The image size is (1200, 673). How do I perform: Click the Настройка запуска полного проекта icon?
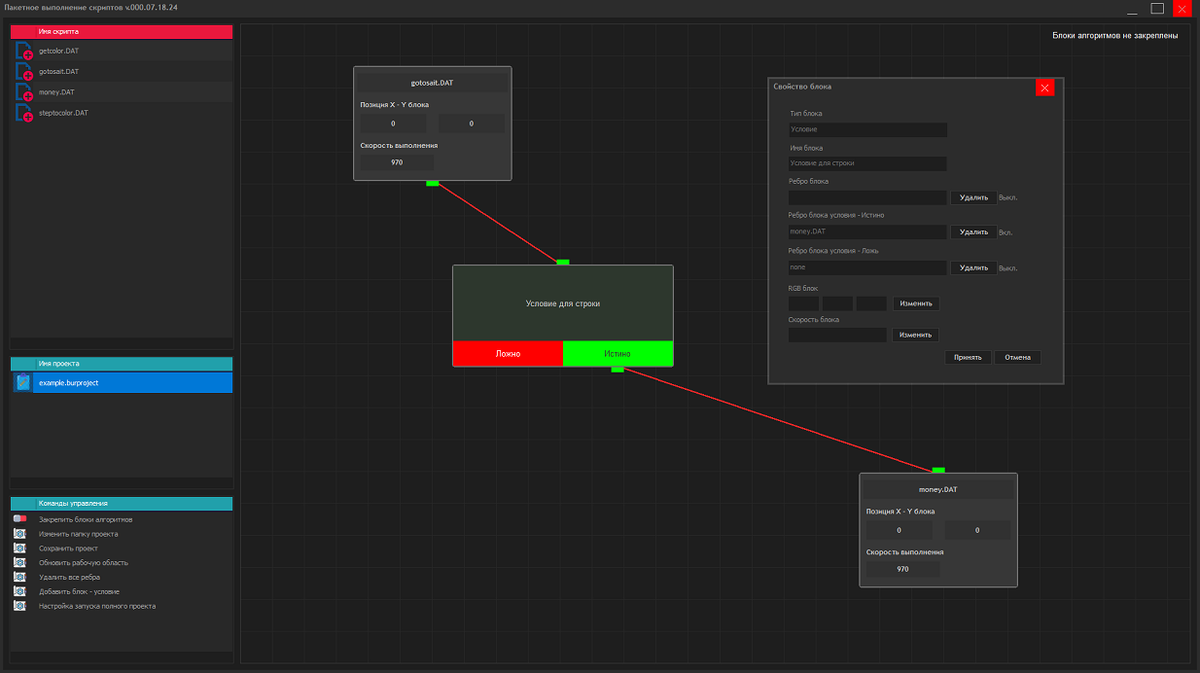pos(20,606)
